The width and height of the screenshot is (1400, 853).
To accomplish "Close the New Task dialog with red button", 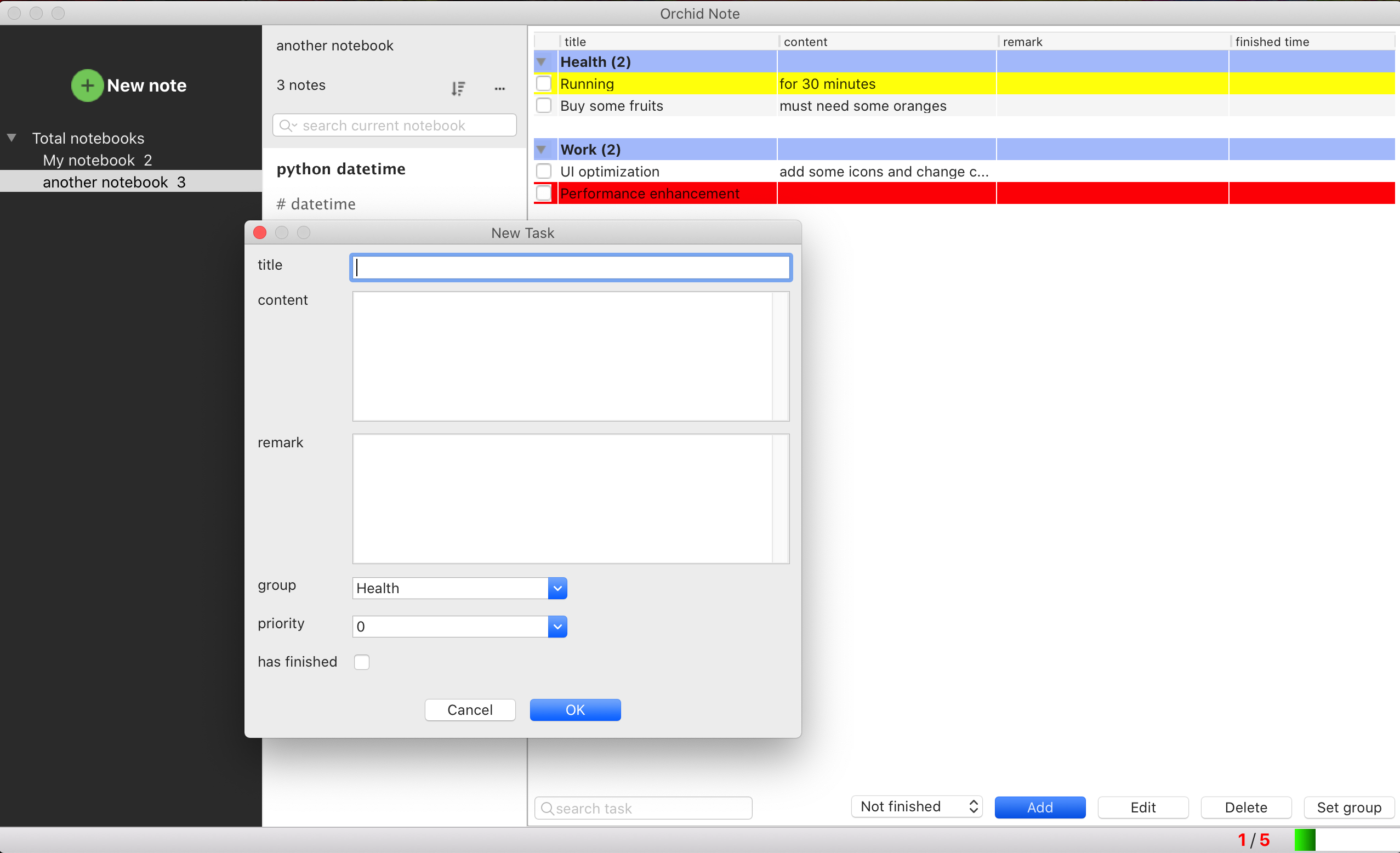I will [260, 232].
